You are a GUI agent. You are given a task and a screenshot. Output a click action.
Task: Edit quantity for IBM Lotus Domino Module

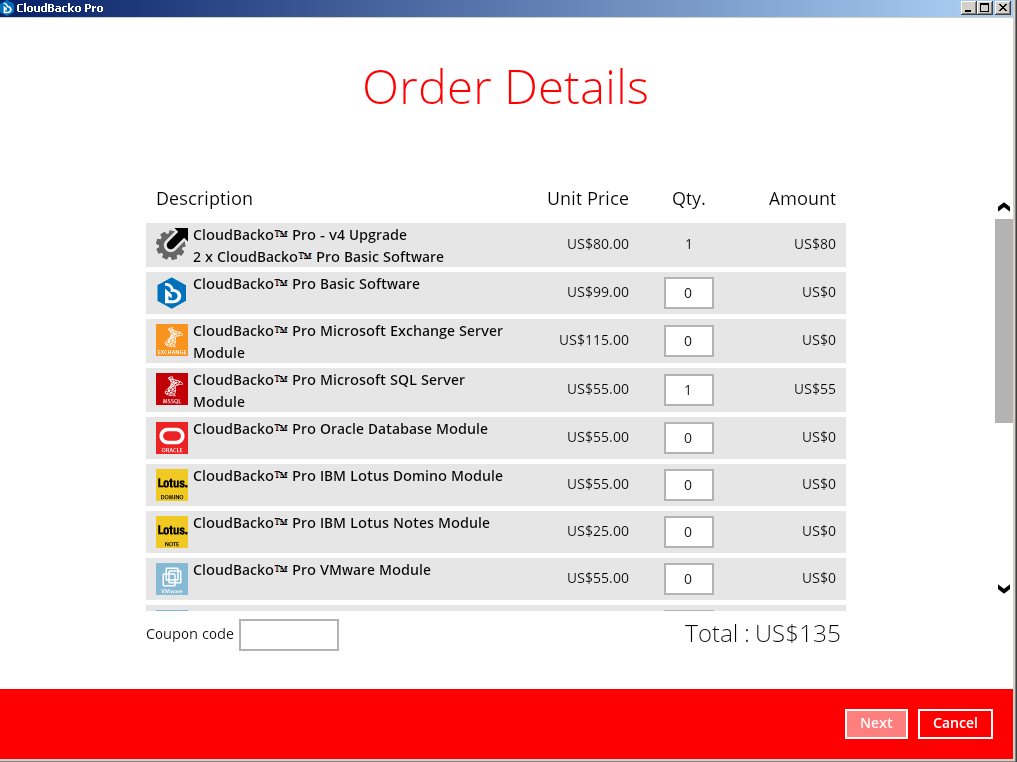tap(689, 485)
